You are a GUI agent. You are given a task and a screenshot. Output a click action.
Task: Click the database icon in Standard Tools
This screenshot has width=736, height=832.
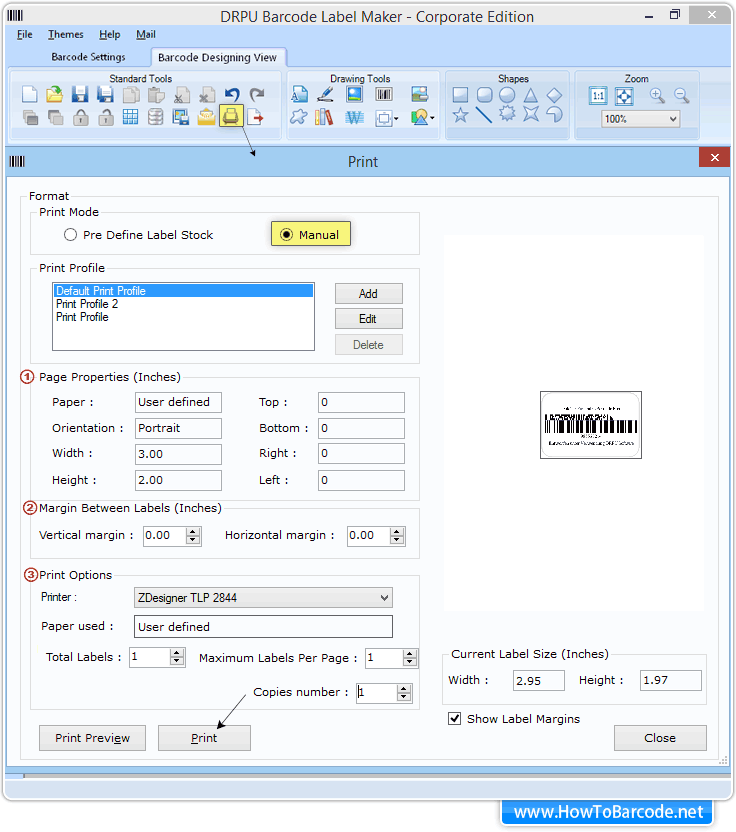[156, 117]
